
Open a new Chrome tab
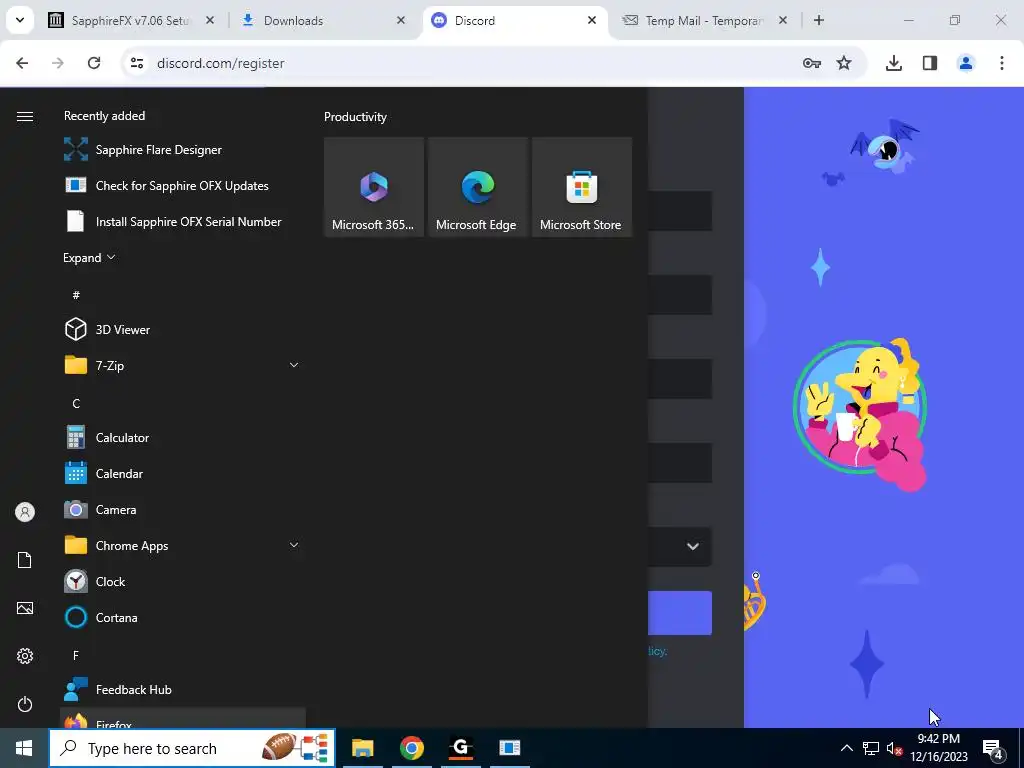(x=819, y=20)
